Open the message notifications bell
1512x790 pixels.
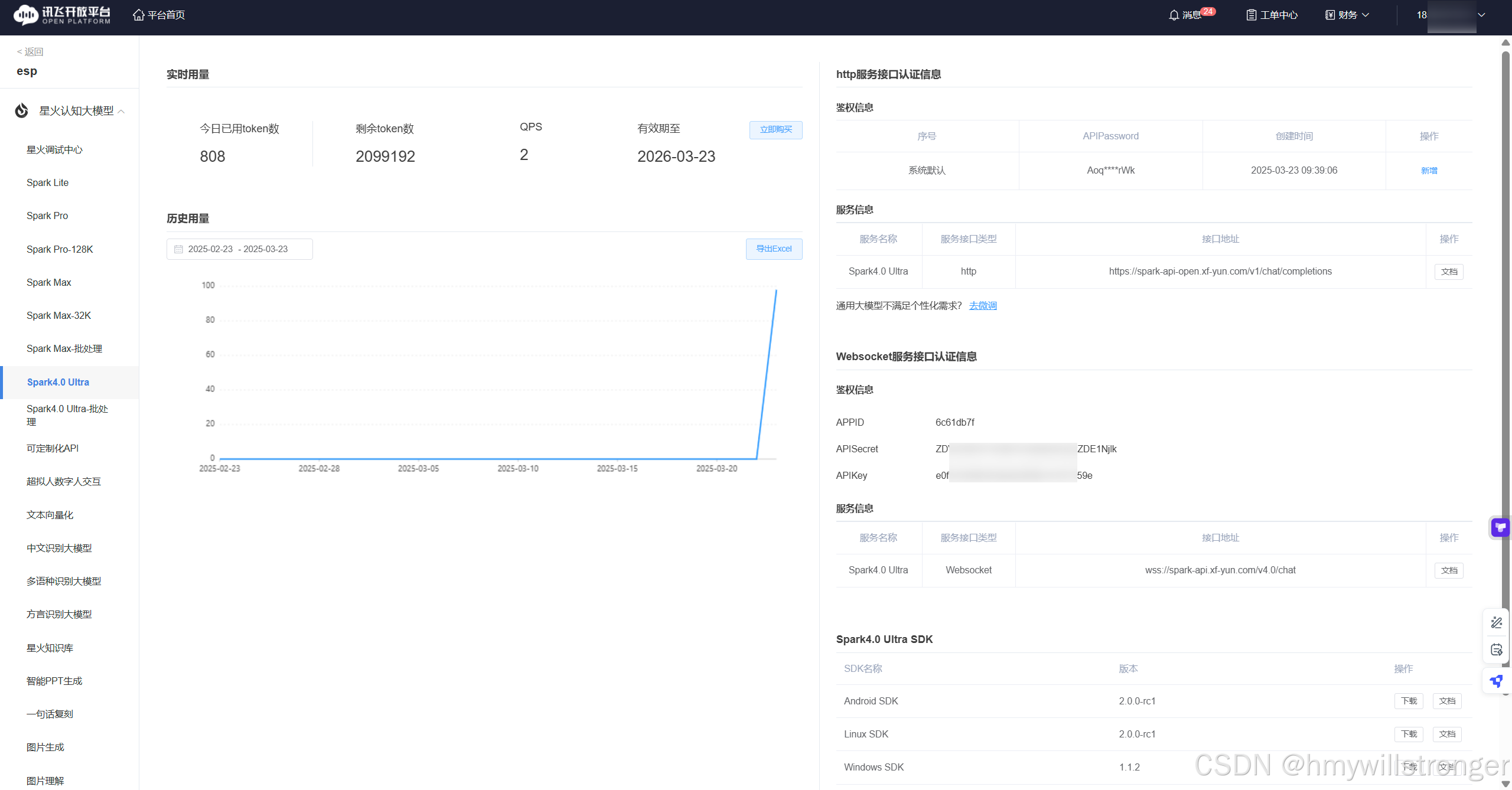[1174, 15]
